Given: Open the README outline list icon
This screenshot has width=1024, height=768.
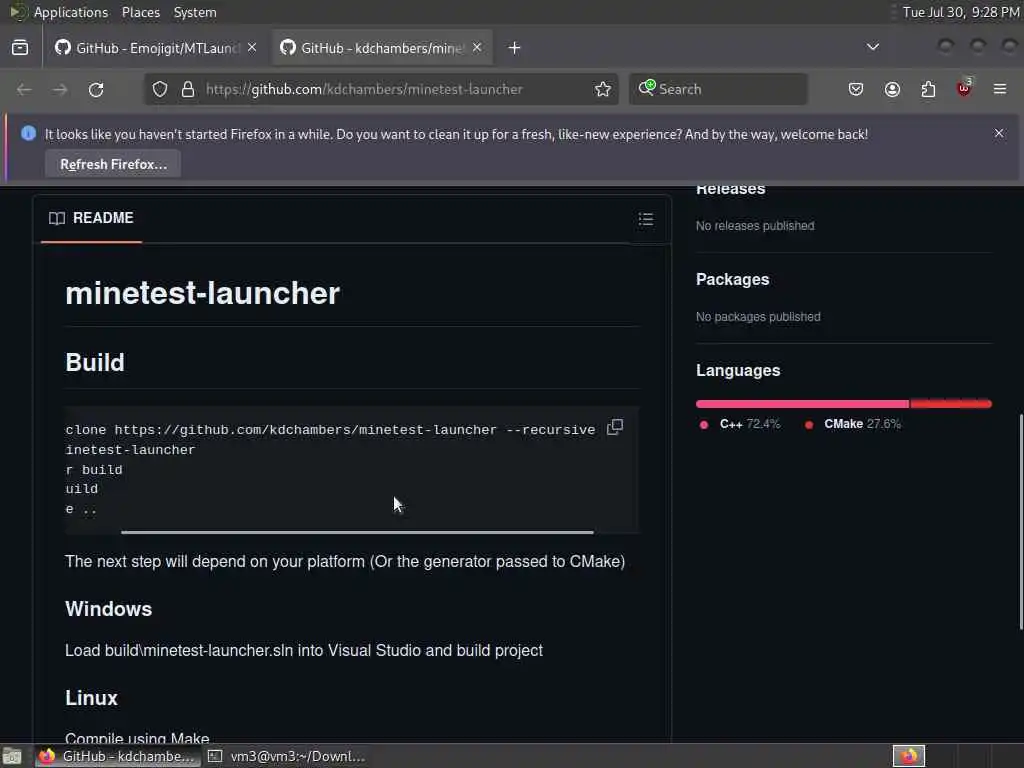Looking at the screenshot, I should 645,219.
